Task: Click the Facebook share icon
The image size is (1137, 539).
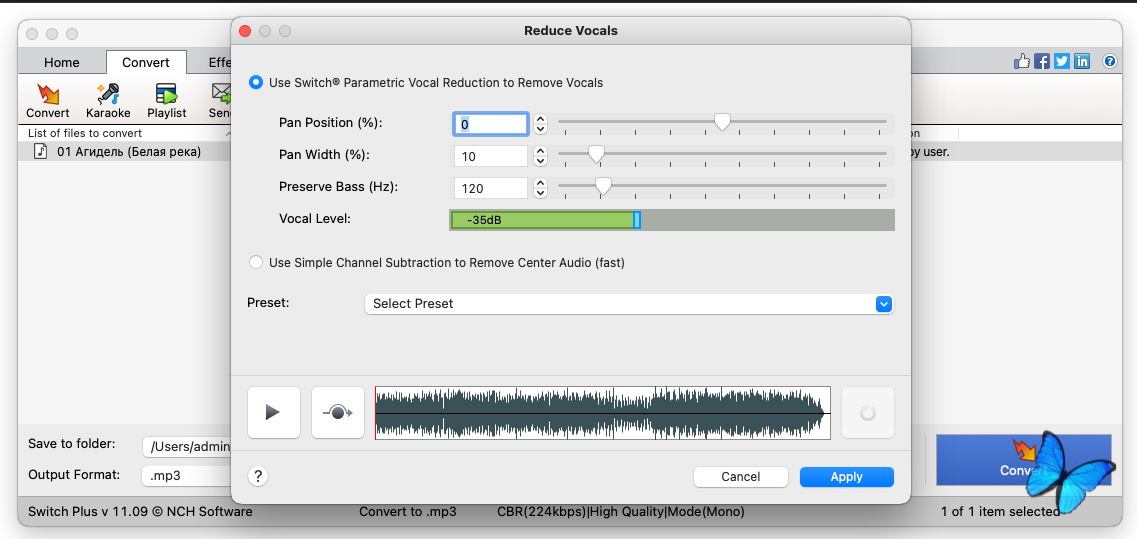Action: (x=1042, y=62)
